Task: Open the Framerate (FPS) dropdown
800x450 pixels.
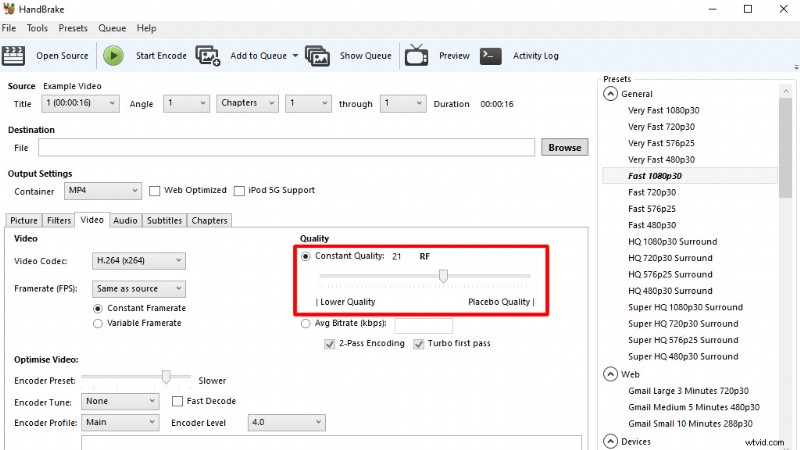Action: click(x=139, y=289)
